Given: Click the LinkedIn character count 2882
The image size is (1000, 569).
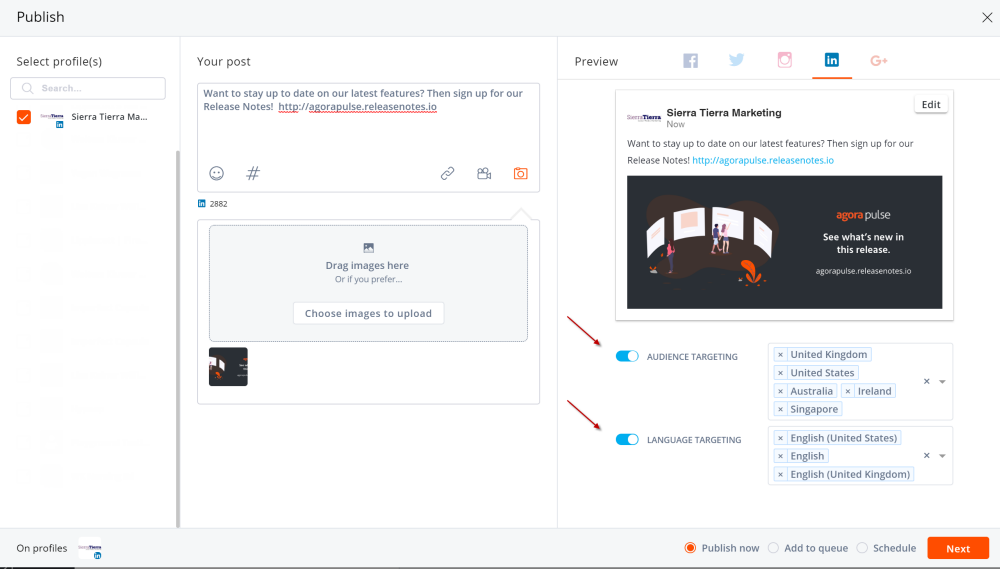Looking at the screenshot, I should 218,204.
